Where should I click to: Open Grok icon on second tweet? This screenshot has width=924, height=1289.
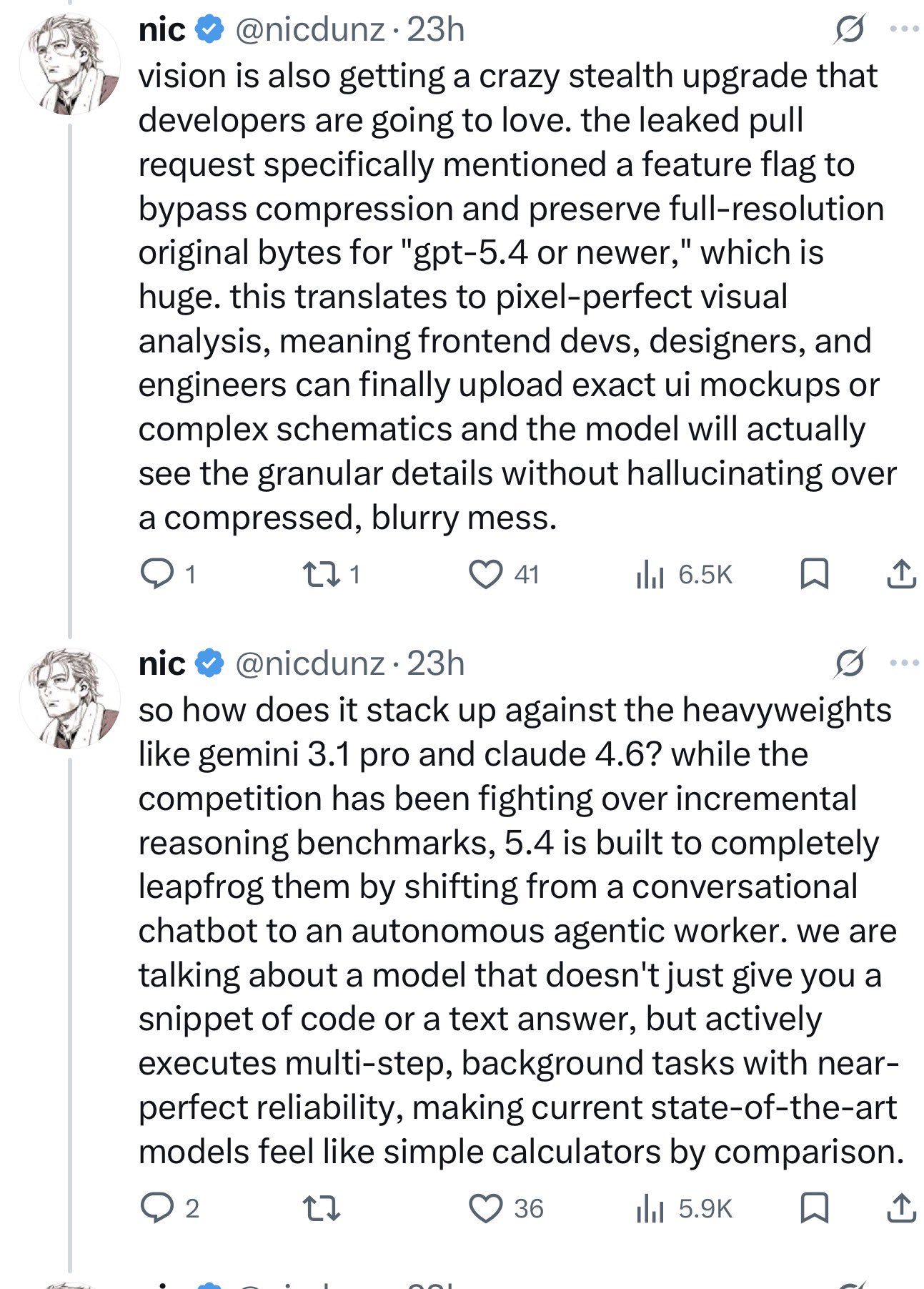tap(849, 663)
